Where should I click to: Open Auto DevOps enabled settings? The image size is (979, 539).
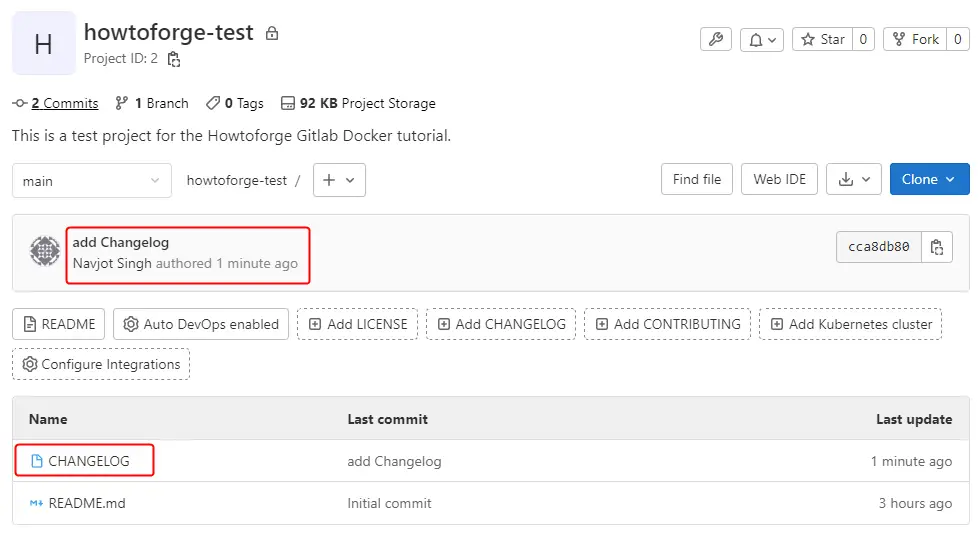tap(201, 324)
